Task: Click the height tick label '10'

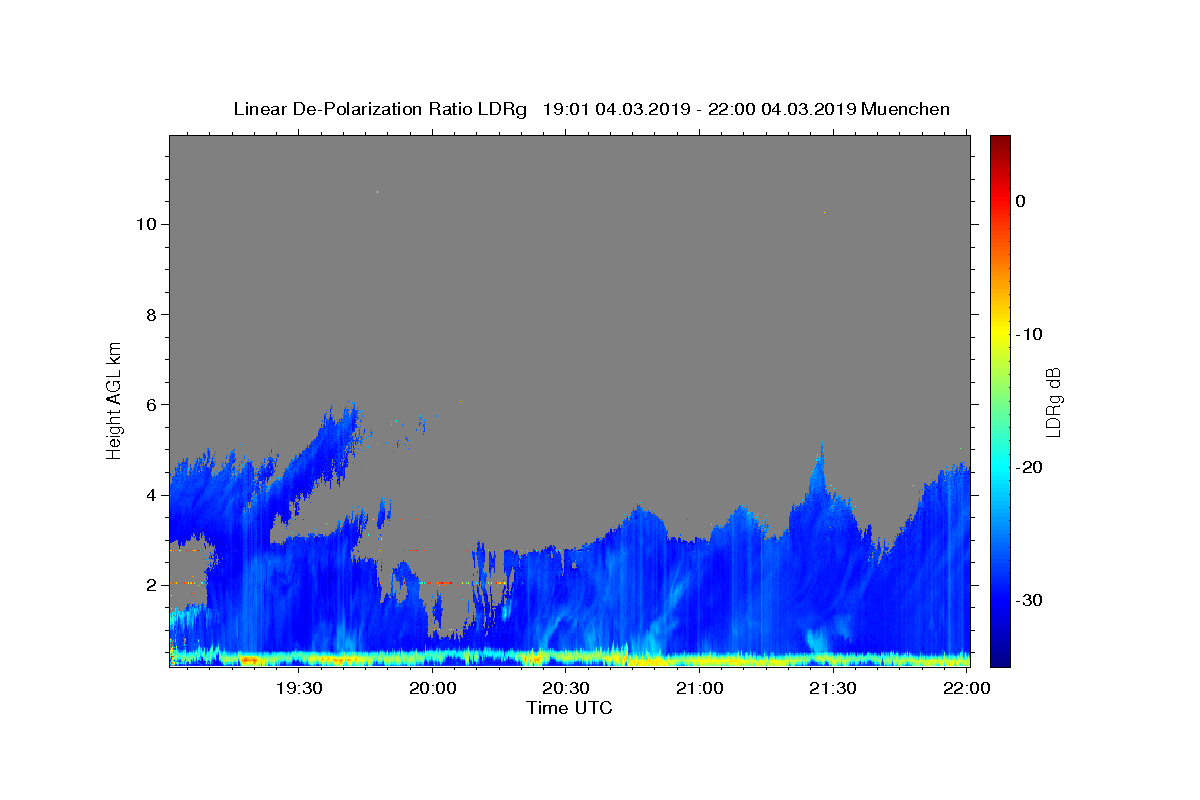Action: (x=145, y=224)
